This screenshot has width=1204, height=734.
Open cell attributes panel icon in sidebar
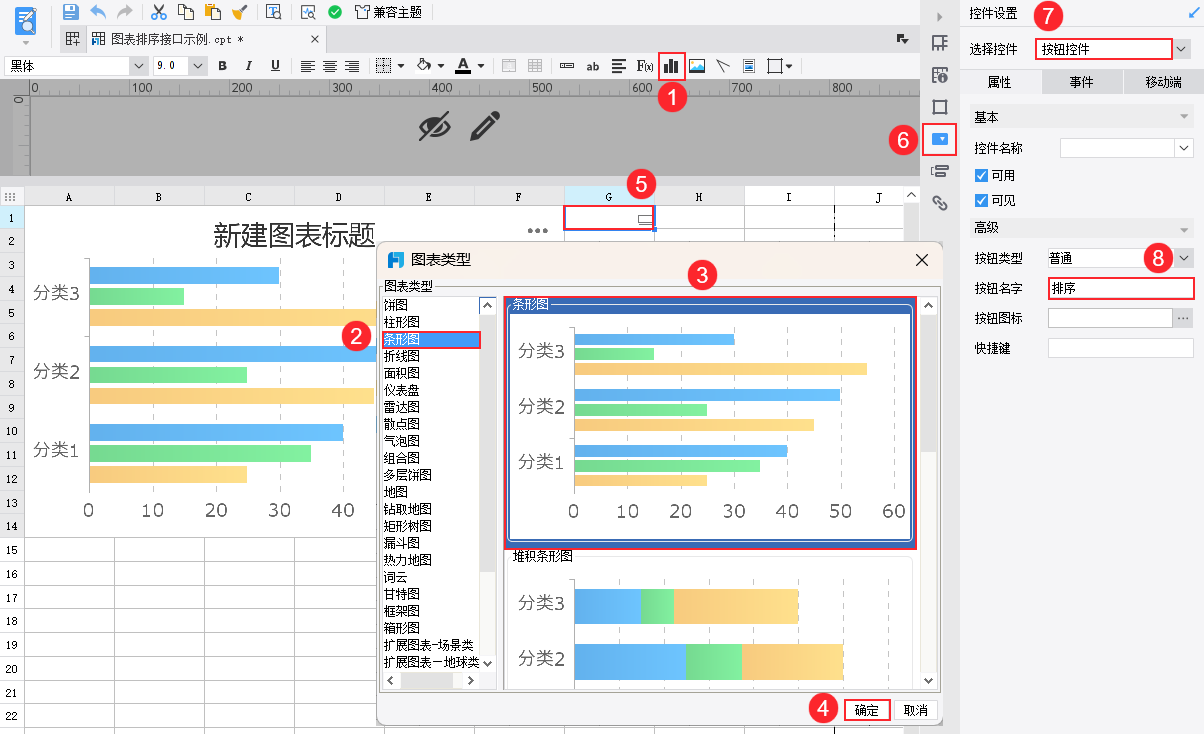coord(939,75)
